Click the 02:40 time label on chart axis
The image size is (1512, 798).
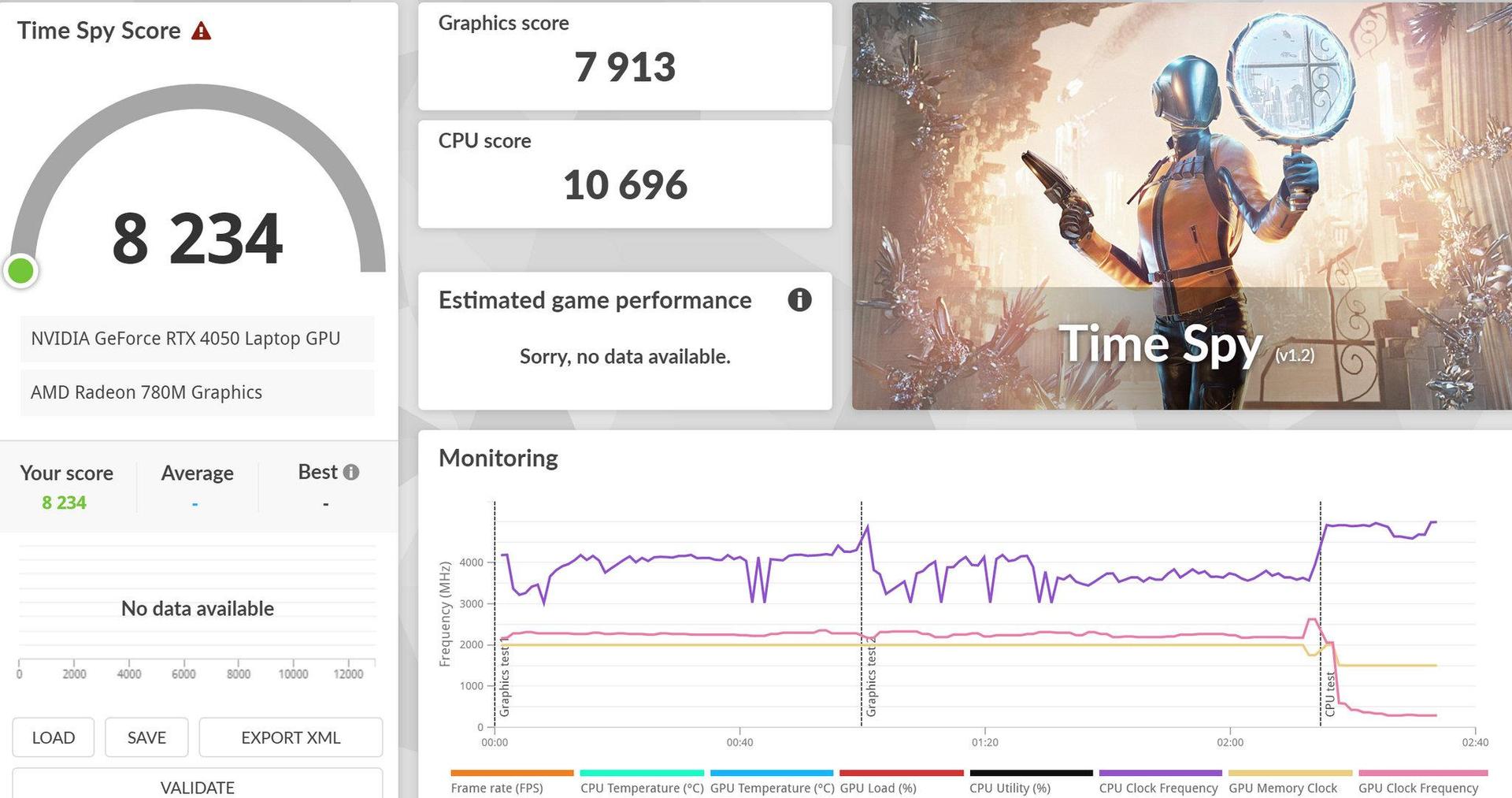click(x=1475, y=742)
